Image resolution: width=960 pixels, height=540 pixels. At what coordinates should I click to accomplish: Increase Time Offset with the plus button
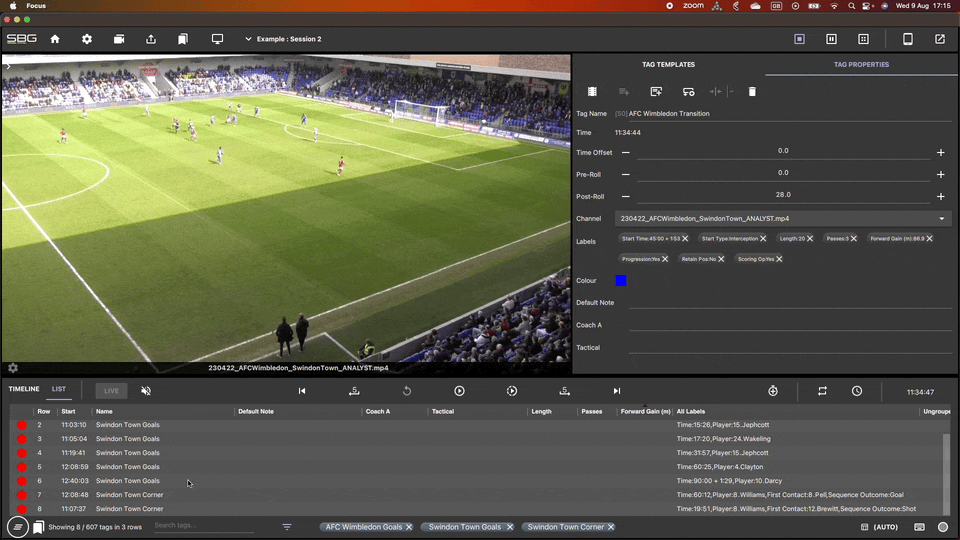(x=940, y=152)
